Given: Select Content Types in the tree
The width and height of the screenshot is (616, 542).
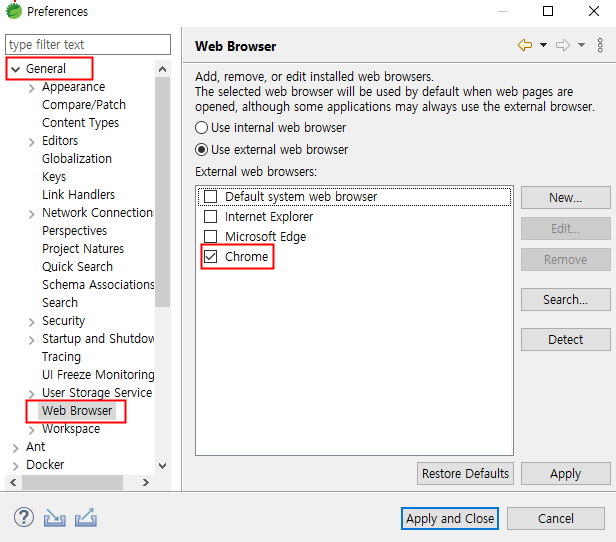Looking at the screenshot, I should pyautogui.click(x=80, y=123).
